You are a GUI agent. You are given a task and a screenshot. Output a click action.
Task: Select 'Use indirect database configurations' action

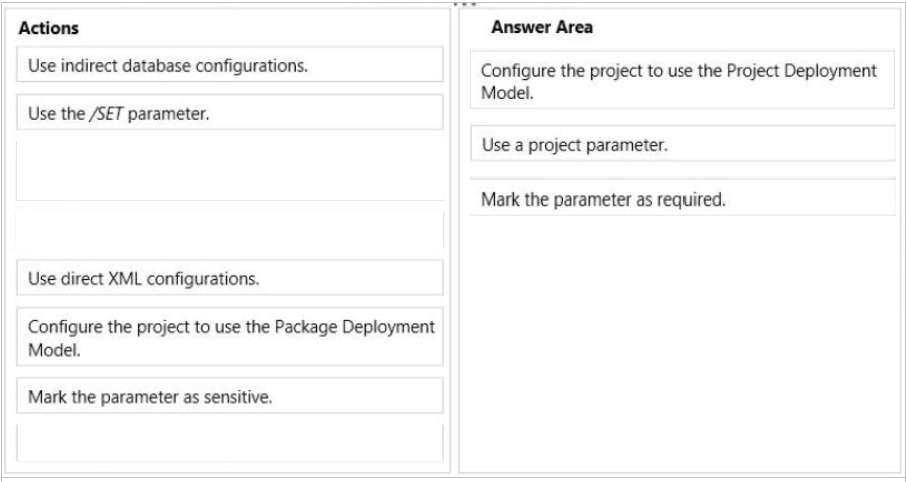(x=229, y=65)
